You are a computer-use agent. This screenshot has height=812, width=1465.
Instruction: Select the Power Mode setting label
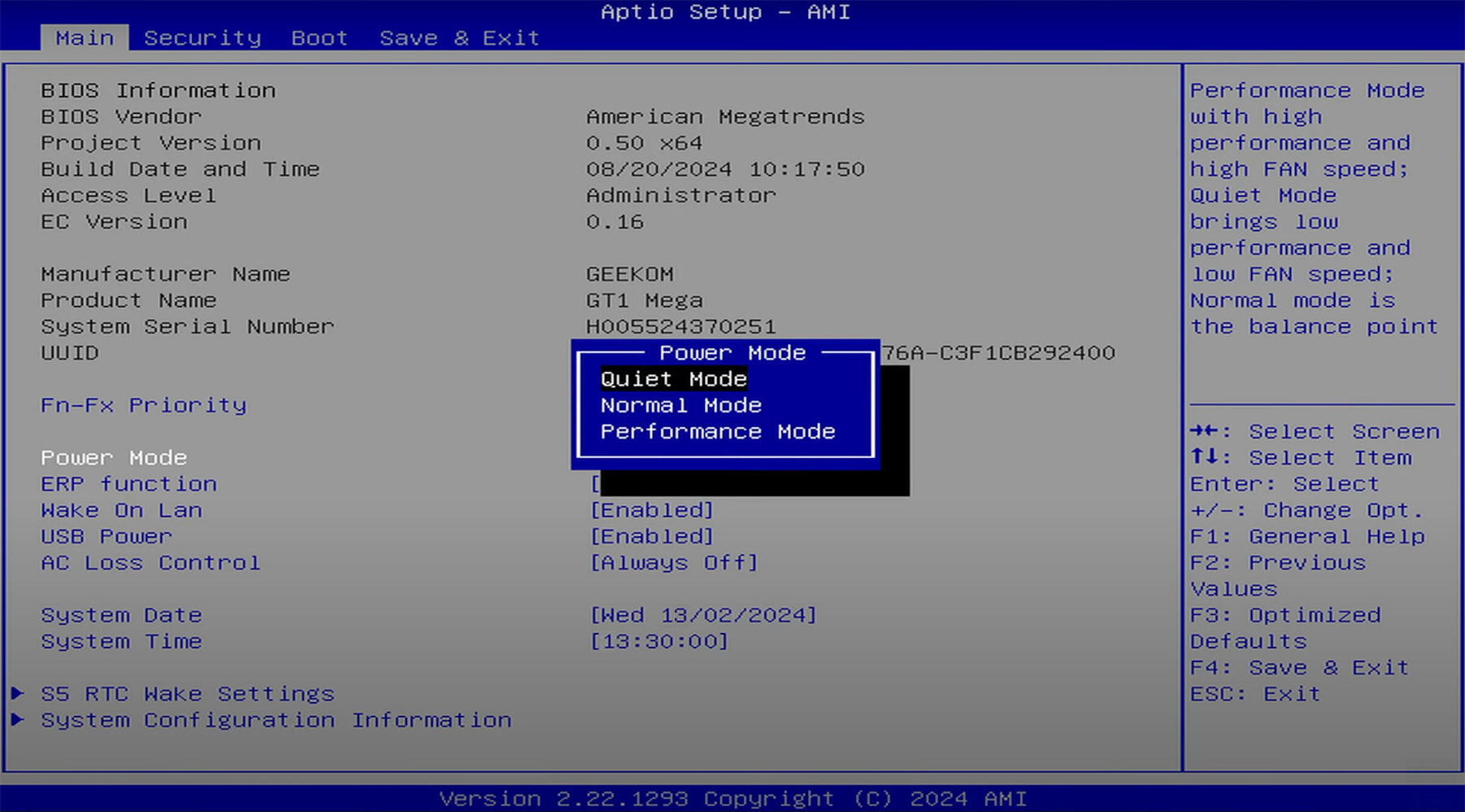point(114,457)
